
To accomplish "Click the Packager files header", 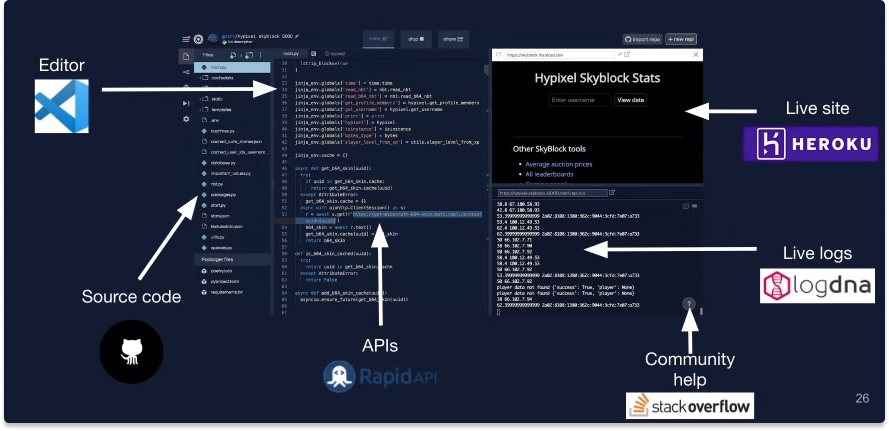I will tap(232, 259).
